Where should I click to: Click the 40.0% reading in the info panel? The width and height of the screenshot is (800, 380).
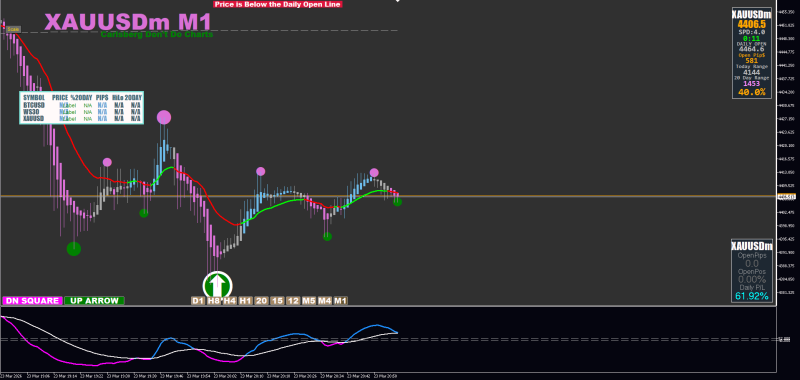(752, 92)
